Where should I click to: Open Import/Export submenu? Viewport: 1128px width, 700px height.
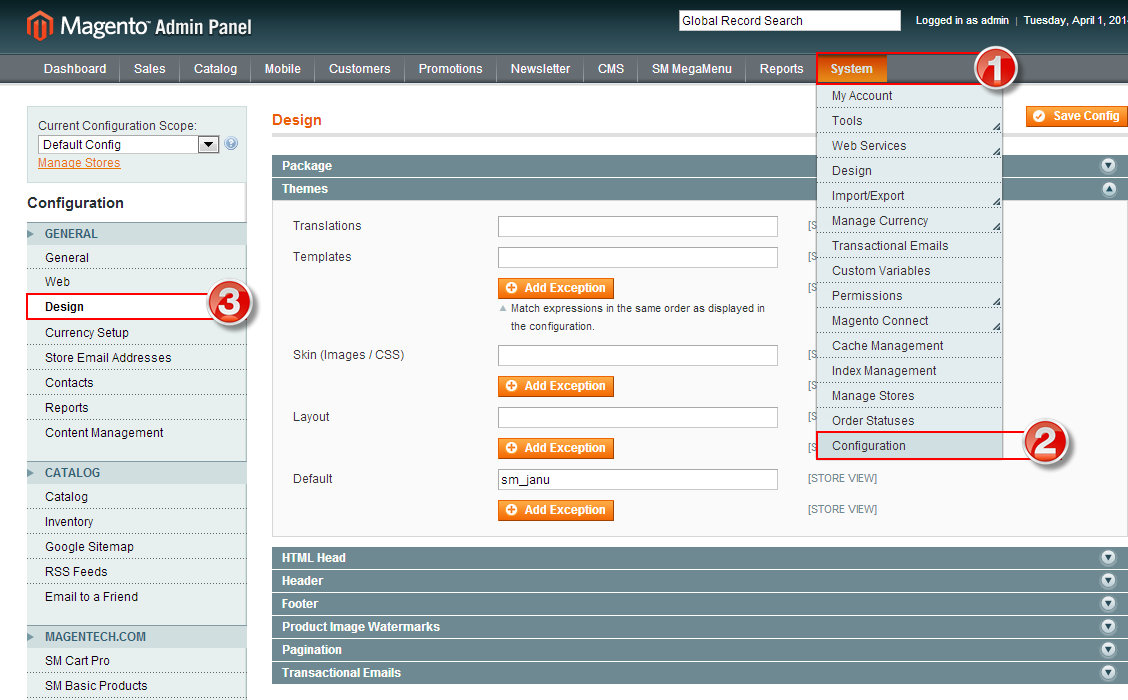909,196
